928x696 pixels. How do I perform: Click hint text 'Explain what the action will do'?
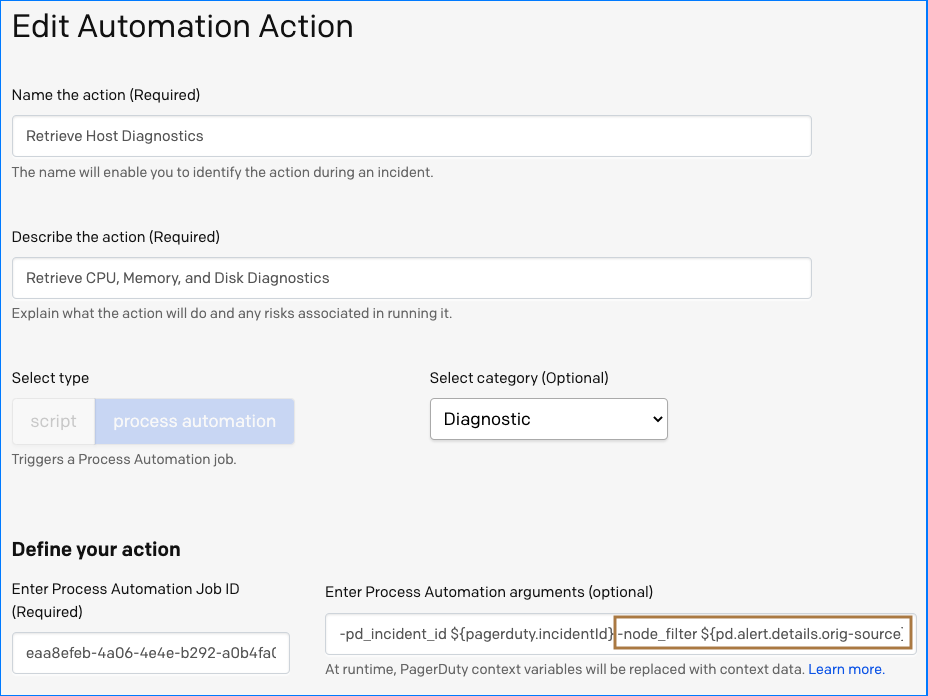(x=232, y=313)
